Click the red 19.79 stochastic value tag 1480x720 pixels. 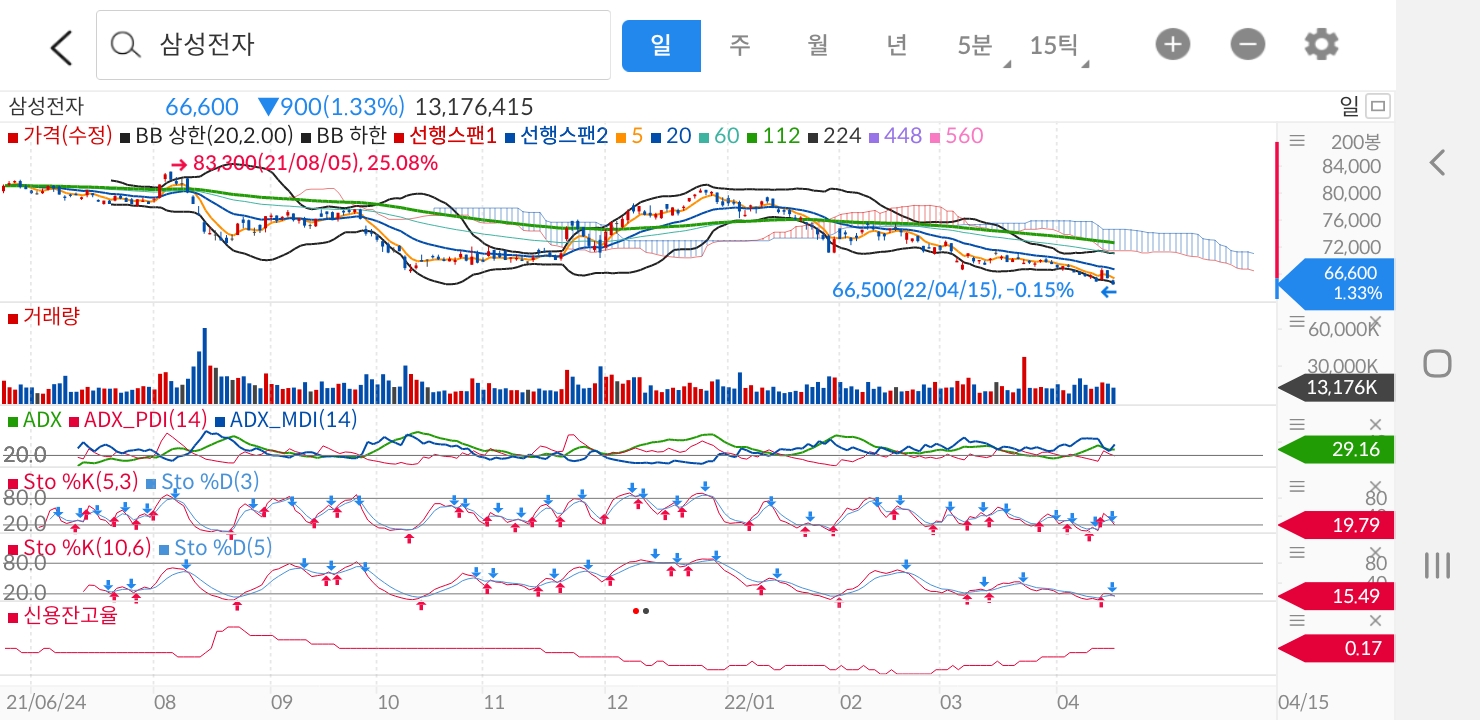click(x=1335, y=525)
